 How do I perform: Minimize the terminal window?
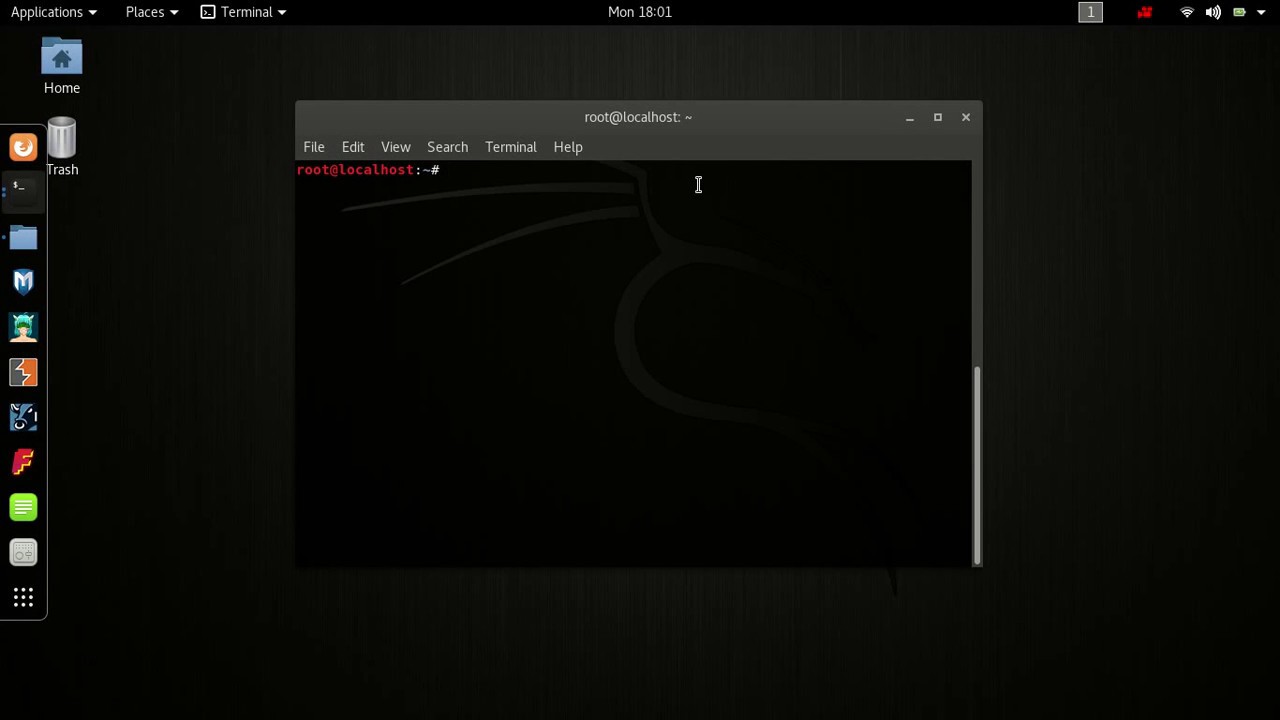tap(910, 117)
